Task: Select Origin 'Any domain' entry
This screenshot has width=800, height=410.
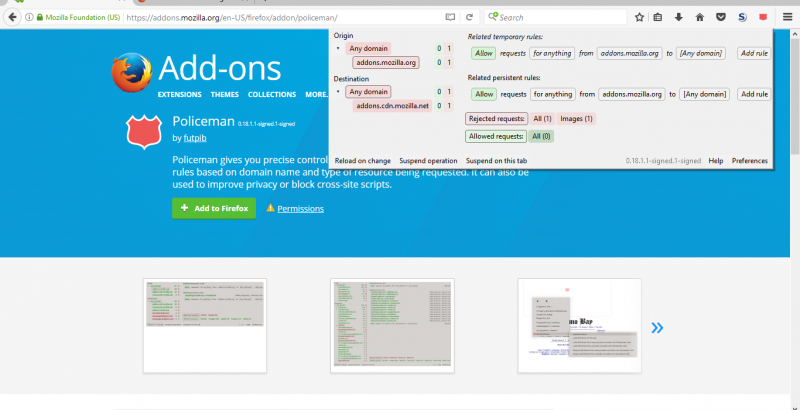Action: pyautogui.click(x=368, y=48)
